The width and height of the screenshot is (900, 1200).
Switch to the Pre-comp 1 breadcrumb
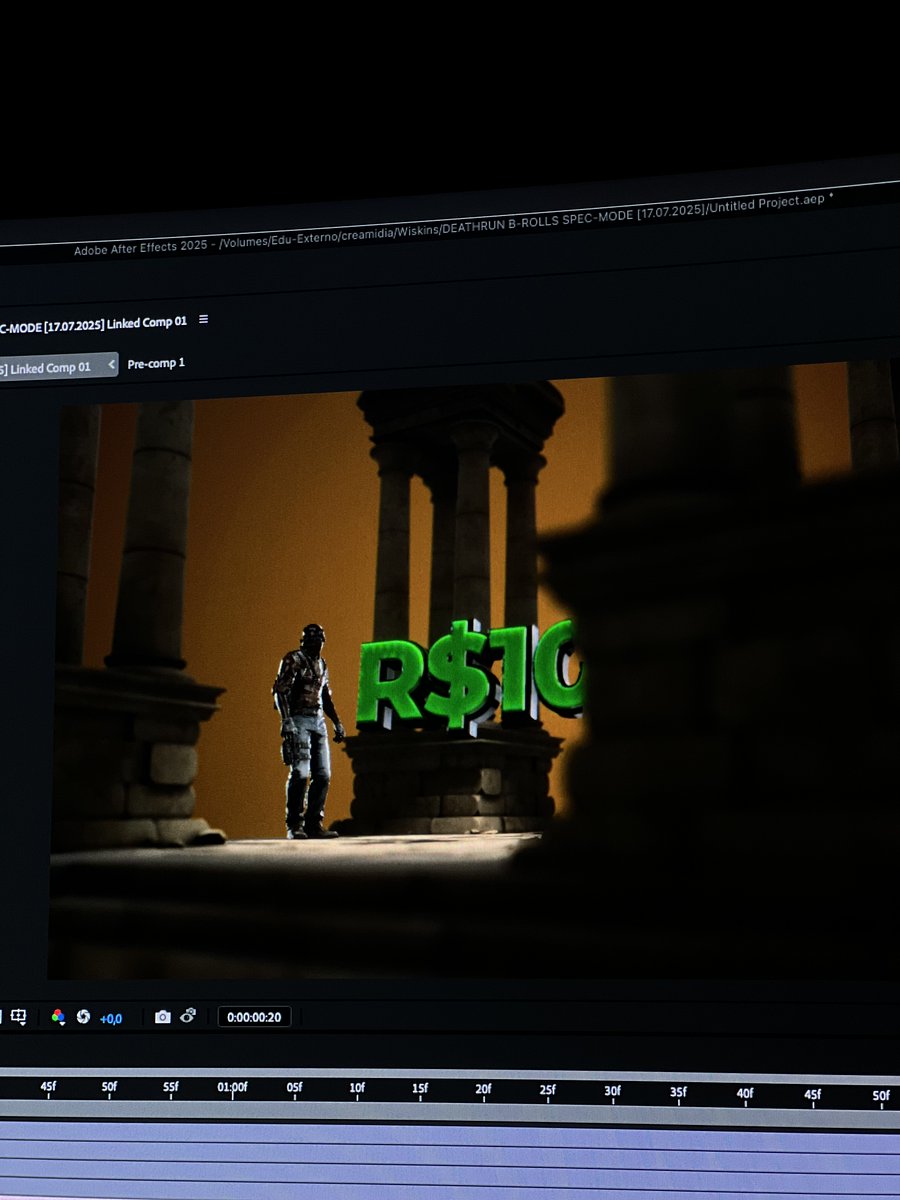(156, 363)
